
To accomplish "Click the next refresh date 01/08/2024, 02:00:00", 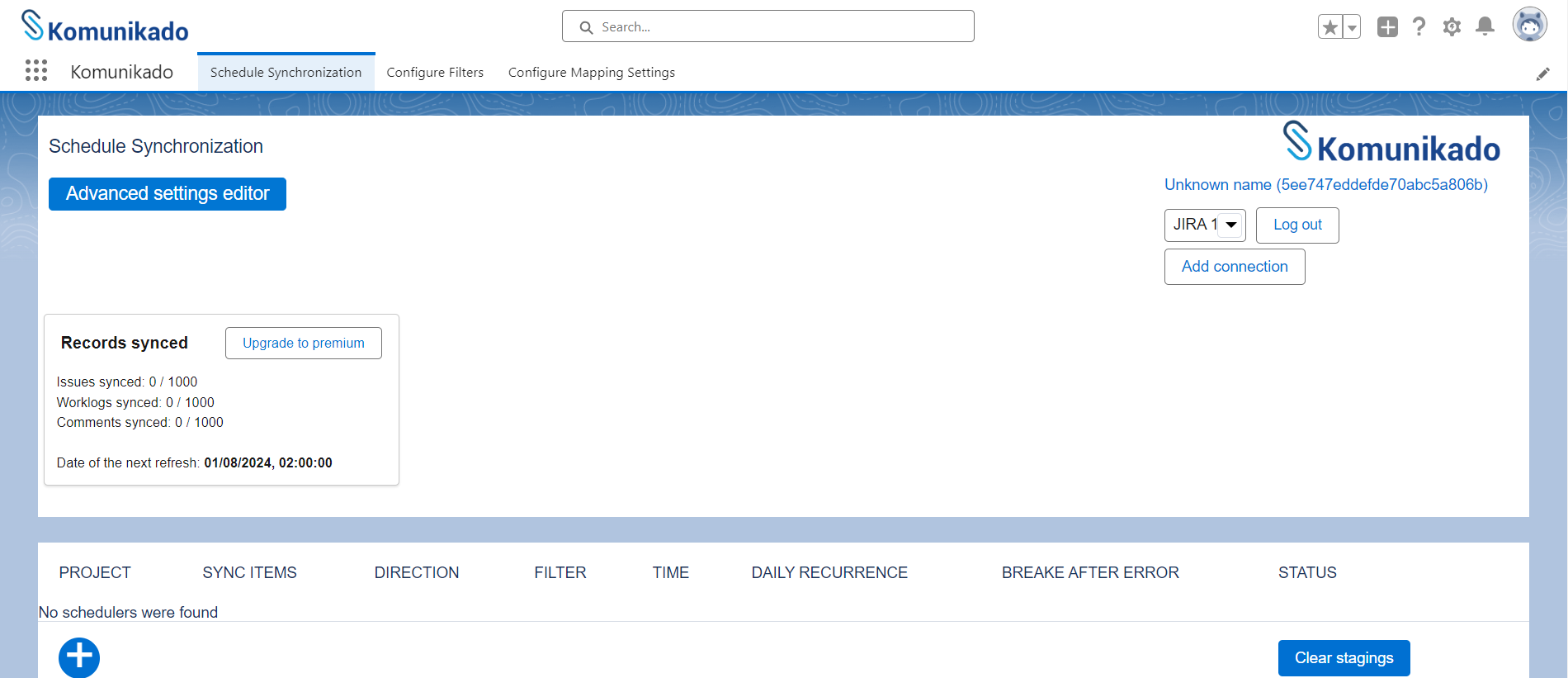I will [268, 462].
